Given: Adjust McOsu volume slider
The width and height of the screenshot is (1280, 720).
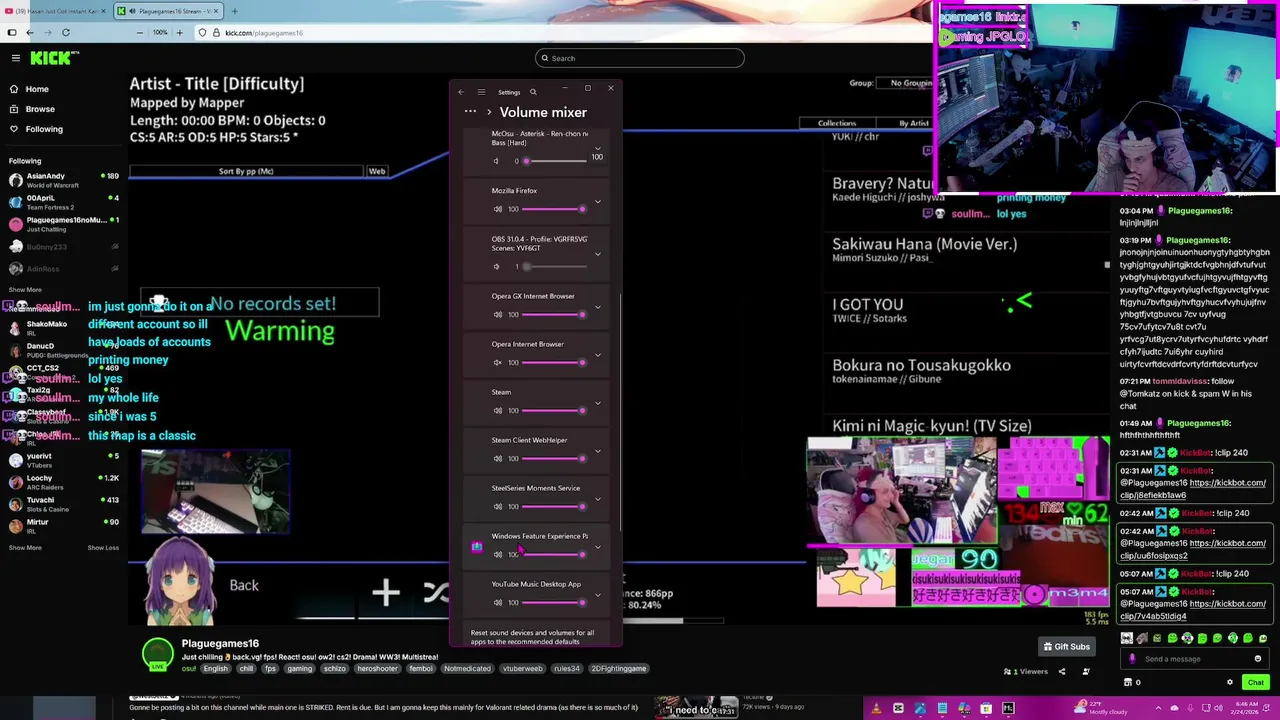Looking at the screenshot, I should pos(554,161).
